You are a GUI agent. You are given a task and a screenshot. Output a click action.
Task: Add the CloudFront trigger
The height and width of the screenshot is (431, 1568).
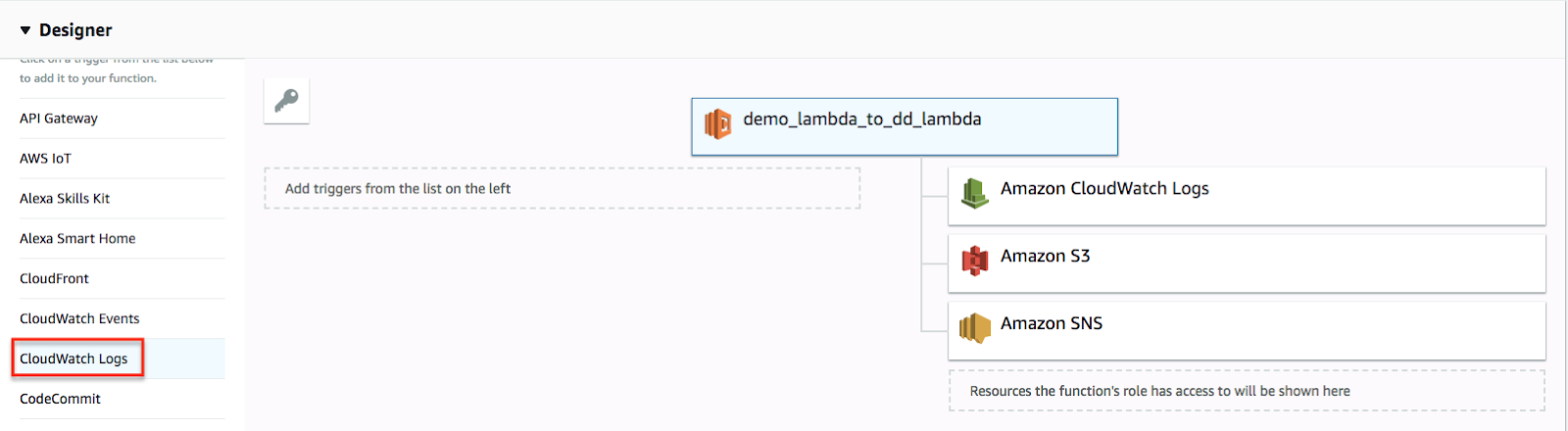[x=54, y=279]
